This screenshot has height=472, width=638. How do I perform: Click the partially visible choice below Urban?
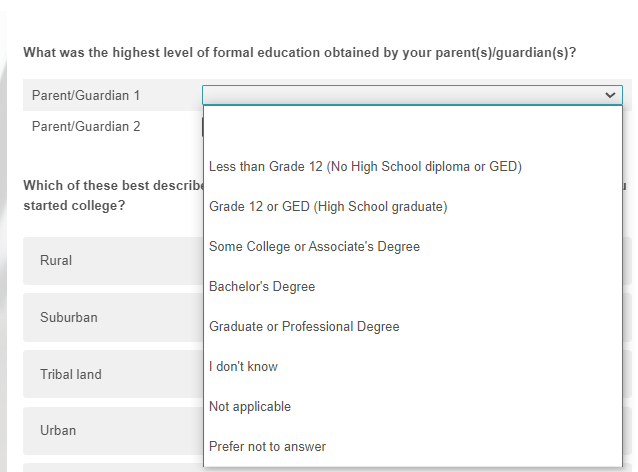pos(110,467)
